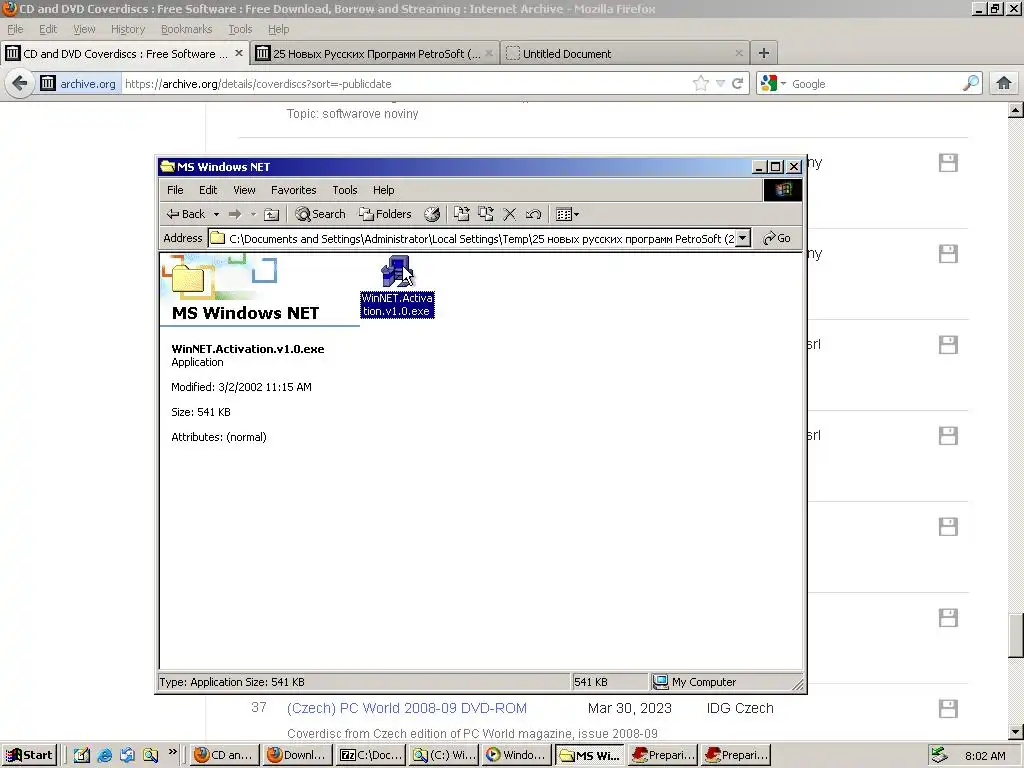Go Up one folder level
This screenshot has width=1024, height=768.
pos(272,214)
